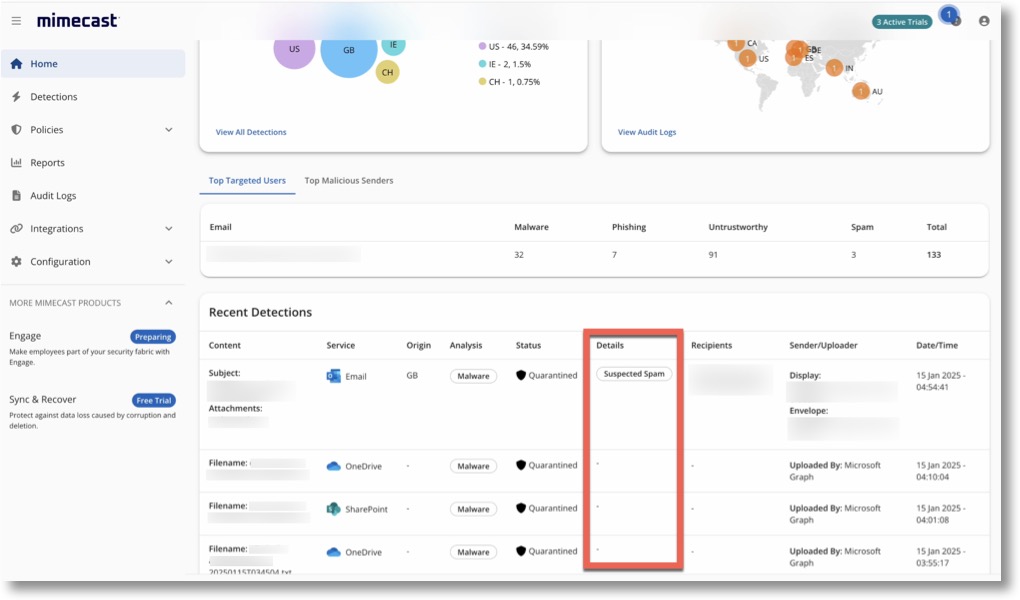Click the Email service Outlook icon
This screenshot has height=600, width=1020.
coord(334,376)
